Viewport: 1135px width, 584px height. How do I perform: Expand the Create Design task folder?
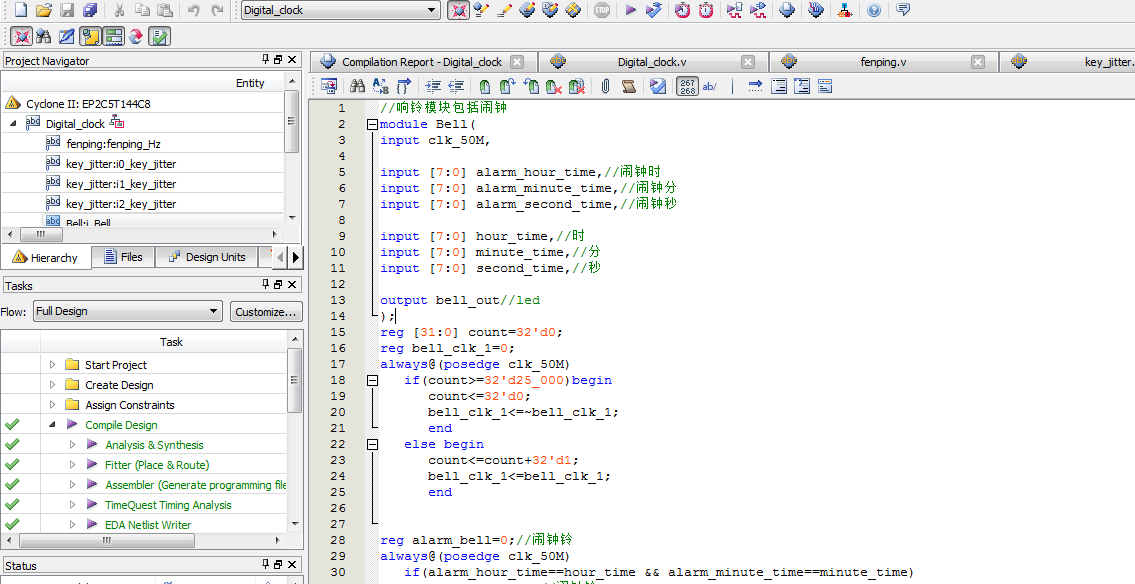(53, 385)
